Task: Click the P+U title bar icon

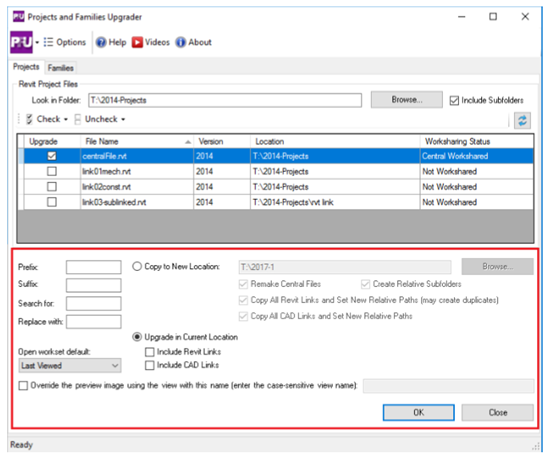Action: (x=19, y=17)
